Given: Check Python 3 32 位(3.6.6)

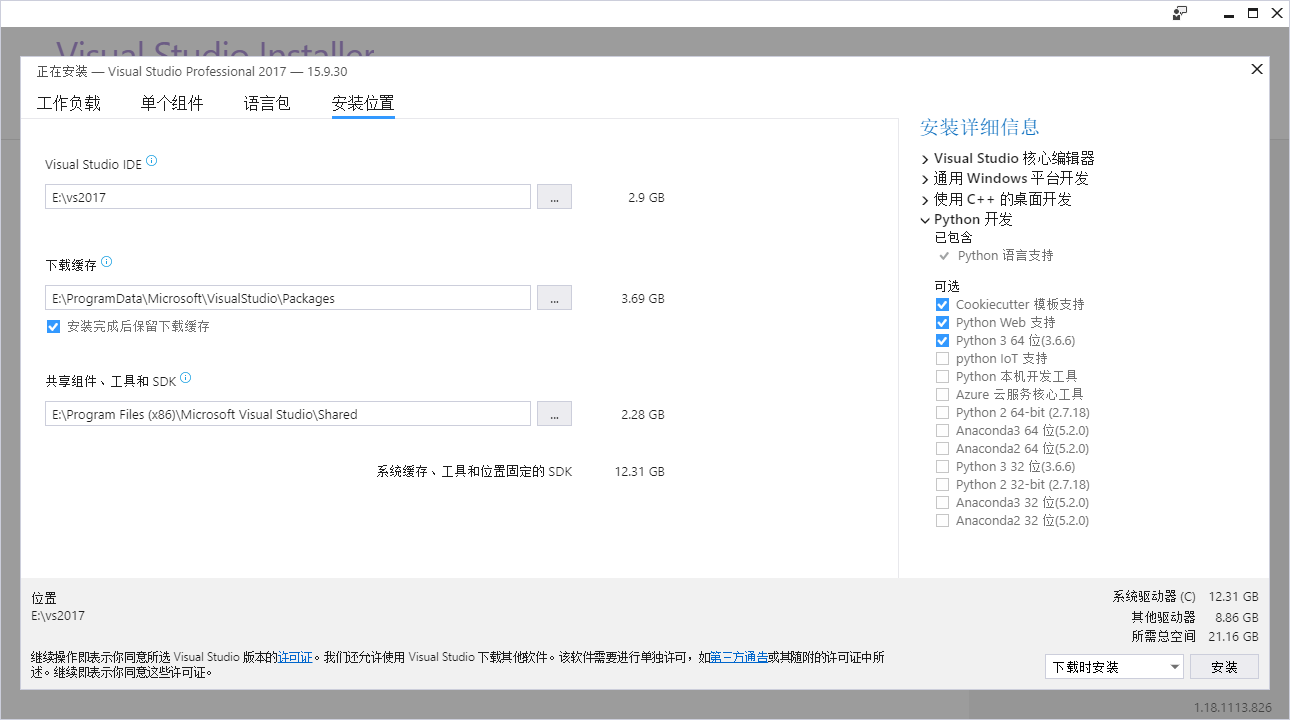Looking at the screenshot, I should pyautogui.click(x=942, y=466).
